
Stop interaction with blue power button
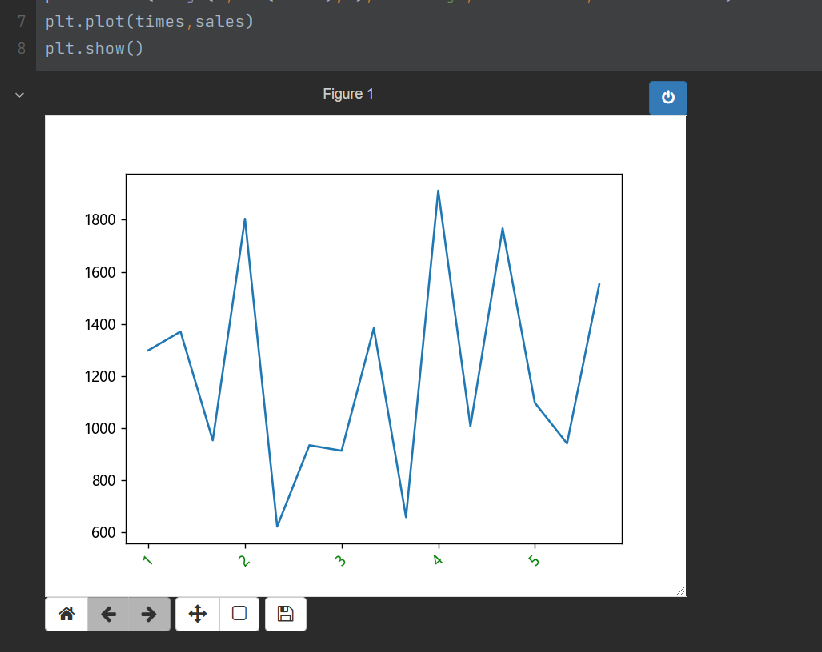click(x=668, y=97)
